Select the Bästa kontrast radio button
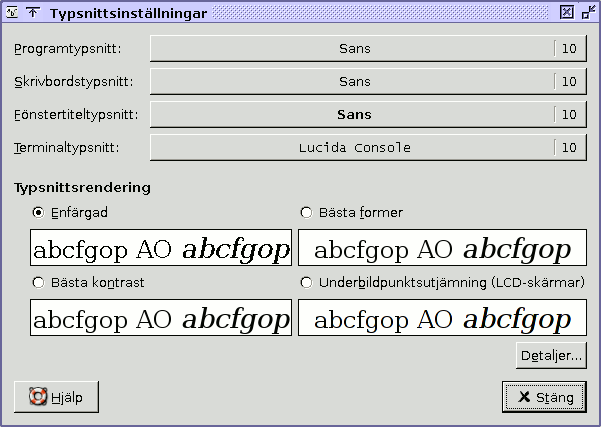This screenshot has width=601, height=427. coord(38,283)
